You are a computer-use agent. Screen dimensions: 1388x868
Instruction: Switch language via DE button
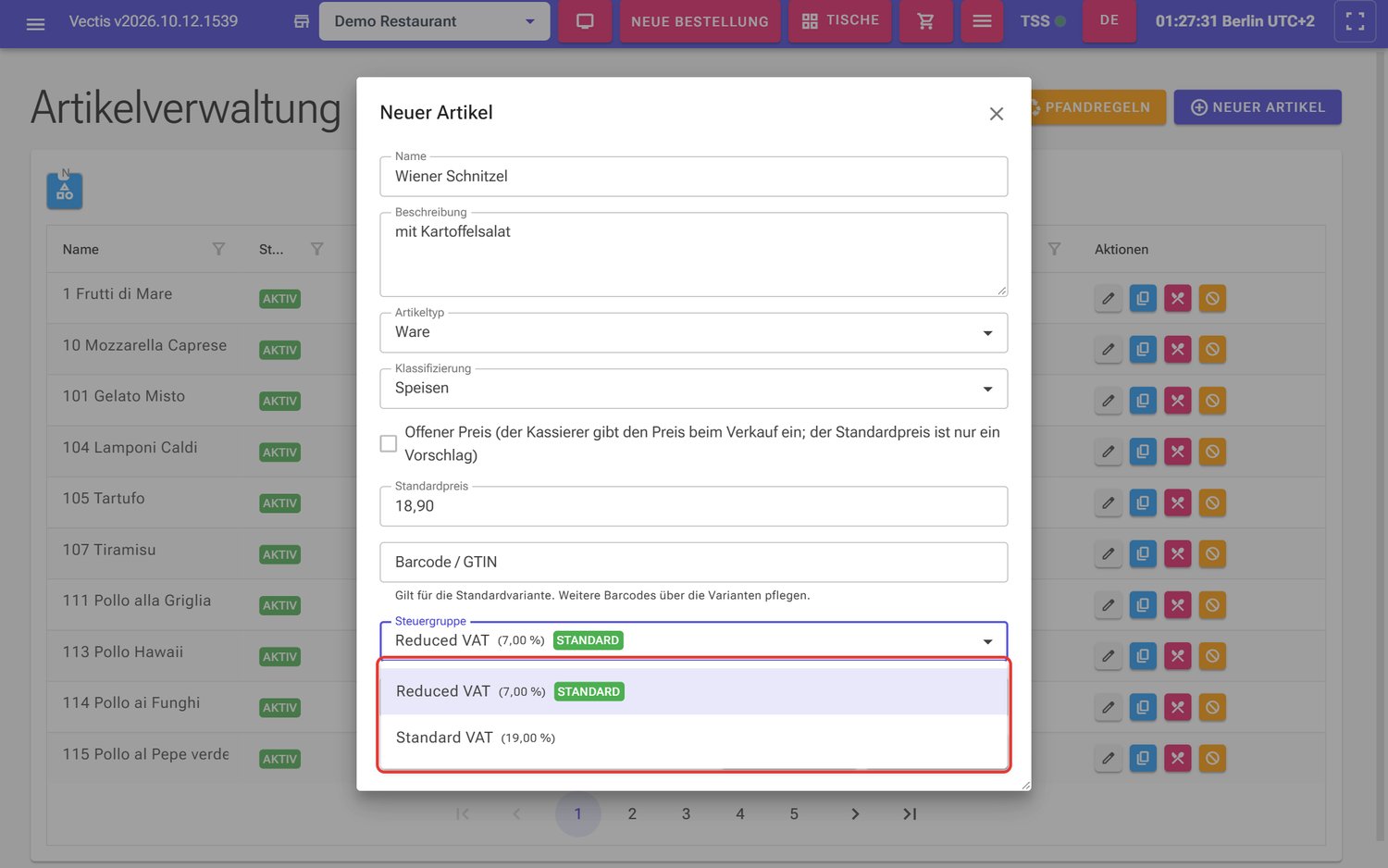1109,21
